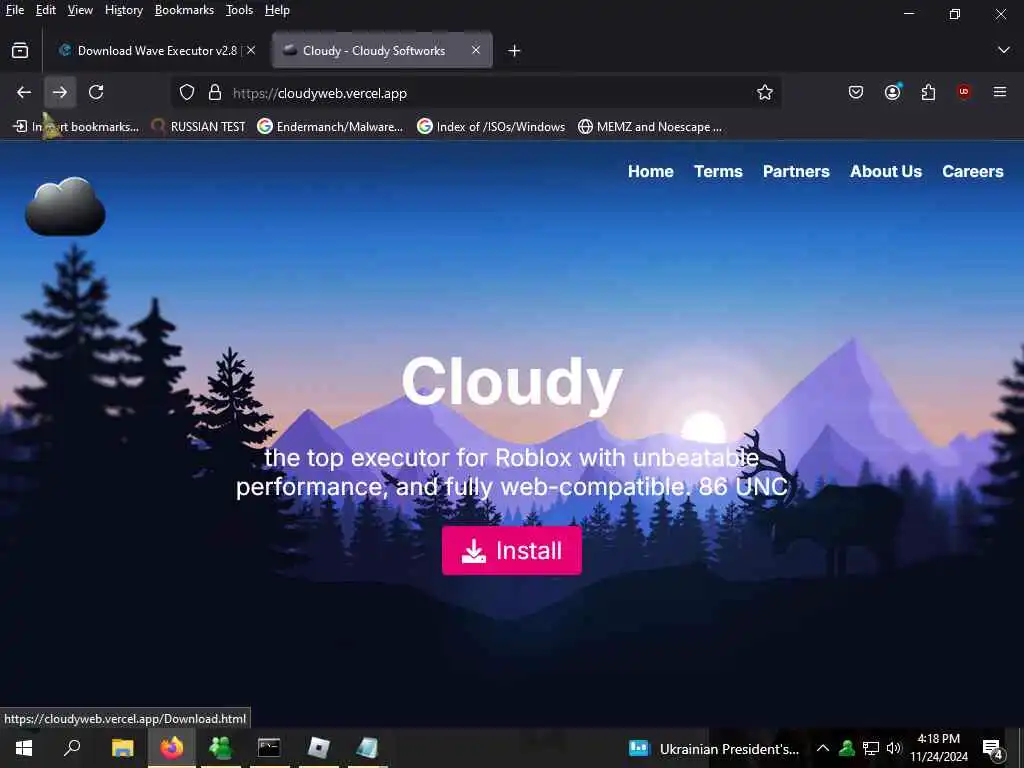Open the Help menu
Screen dimensions: 1024x768
pyautogui.click(x=277, y=10)
